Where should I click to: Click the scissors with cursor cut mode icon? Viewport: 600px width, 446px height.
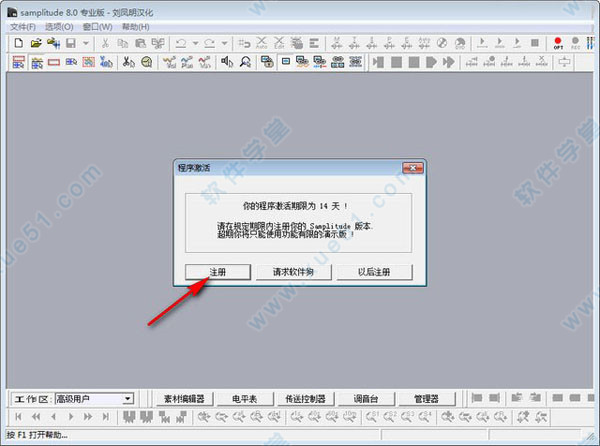(x=129, y=62)
